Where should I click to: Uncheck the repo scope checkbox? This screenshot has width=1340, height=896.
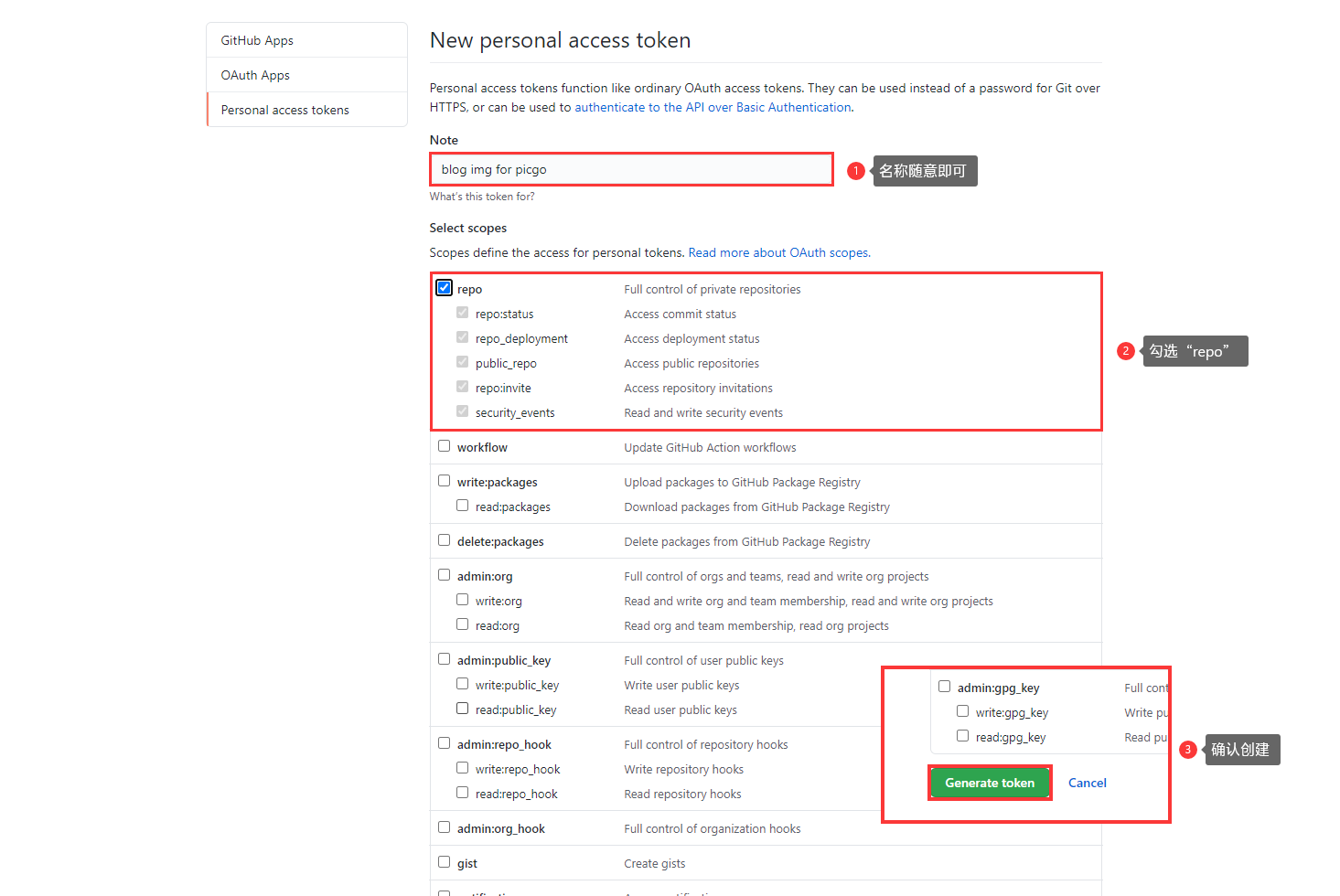445,288
